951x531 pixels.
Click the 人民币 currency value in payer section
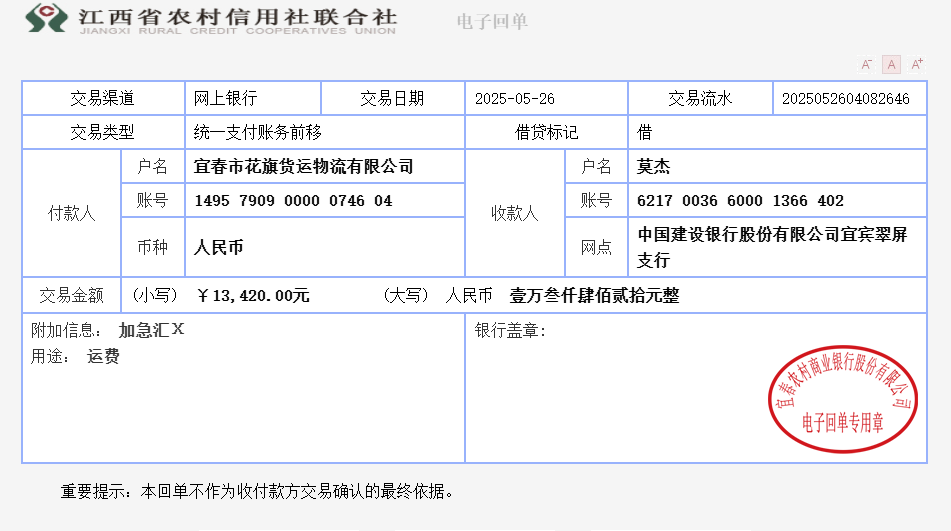coord(218,247)
